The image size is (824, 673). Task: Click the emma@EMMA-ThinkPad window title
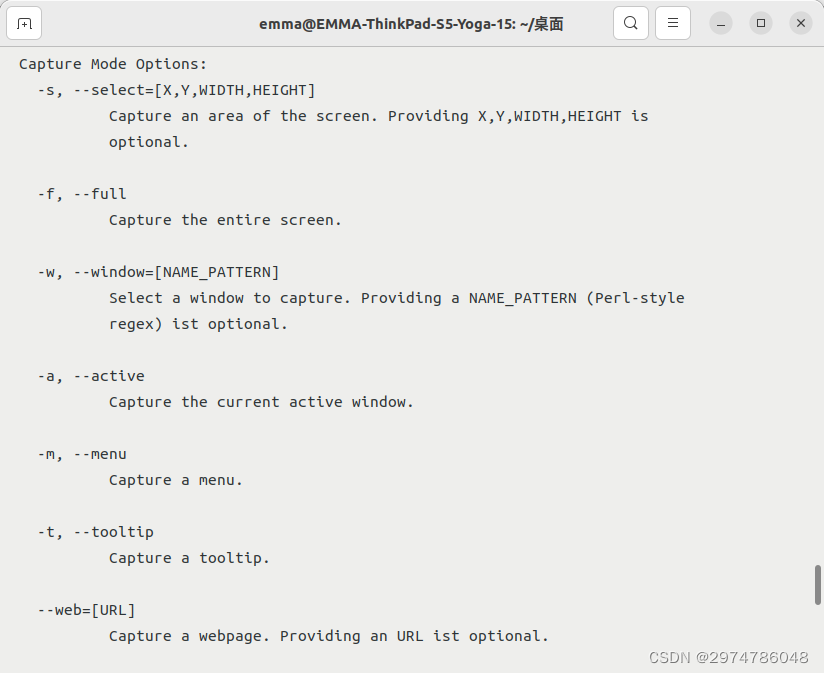[x=411, y=23]
